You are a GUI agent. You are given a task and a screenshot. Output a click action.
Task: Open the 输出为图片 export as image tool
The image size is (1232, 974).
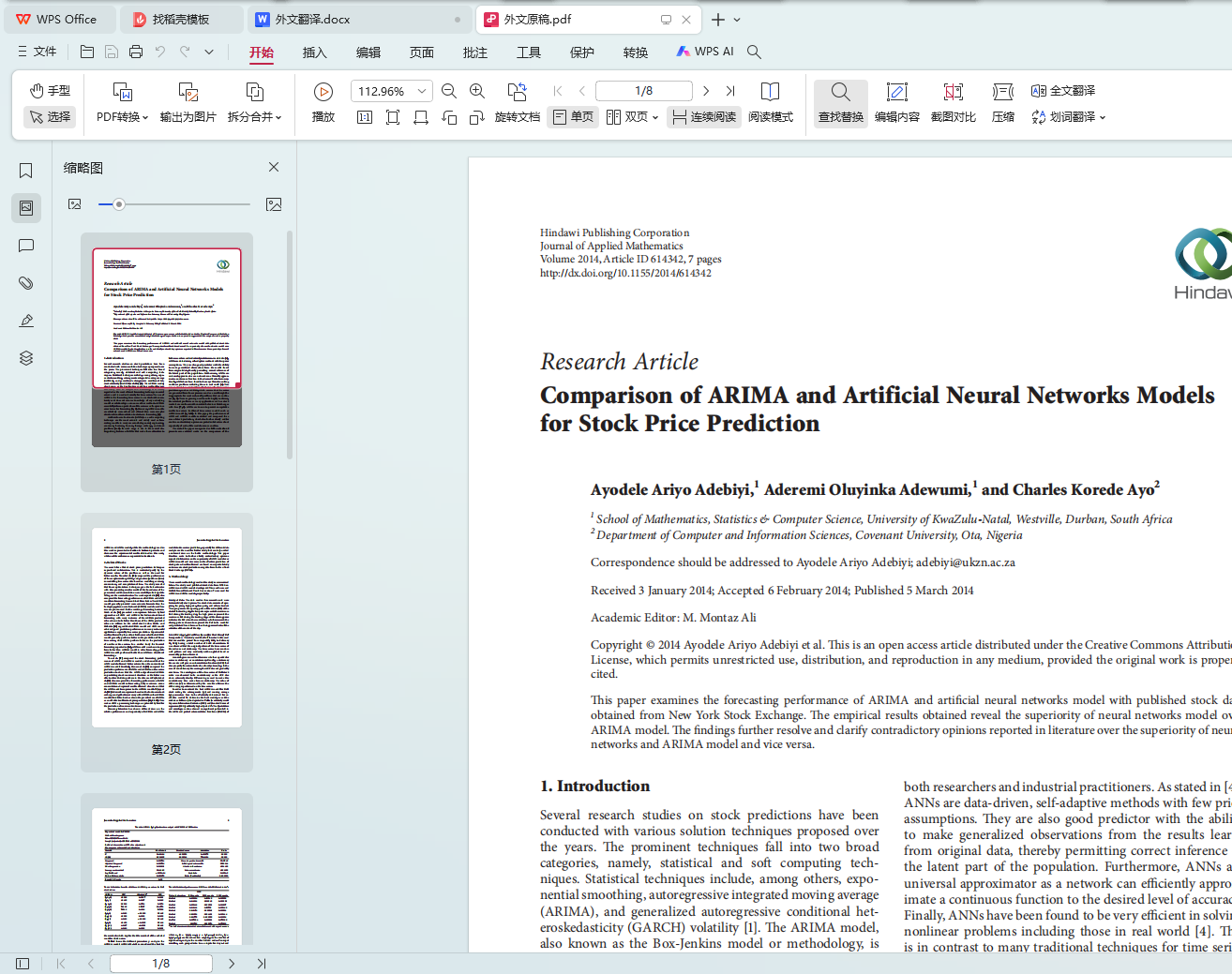coord(188,102)
